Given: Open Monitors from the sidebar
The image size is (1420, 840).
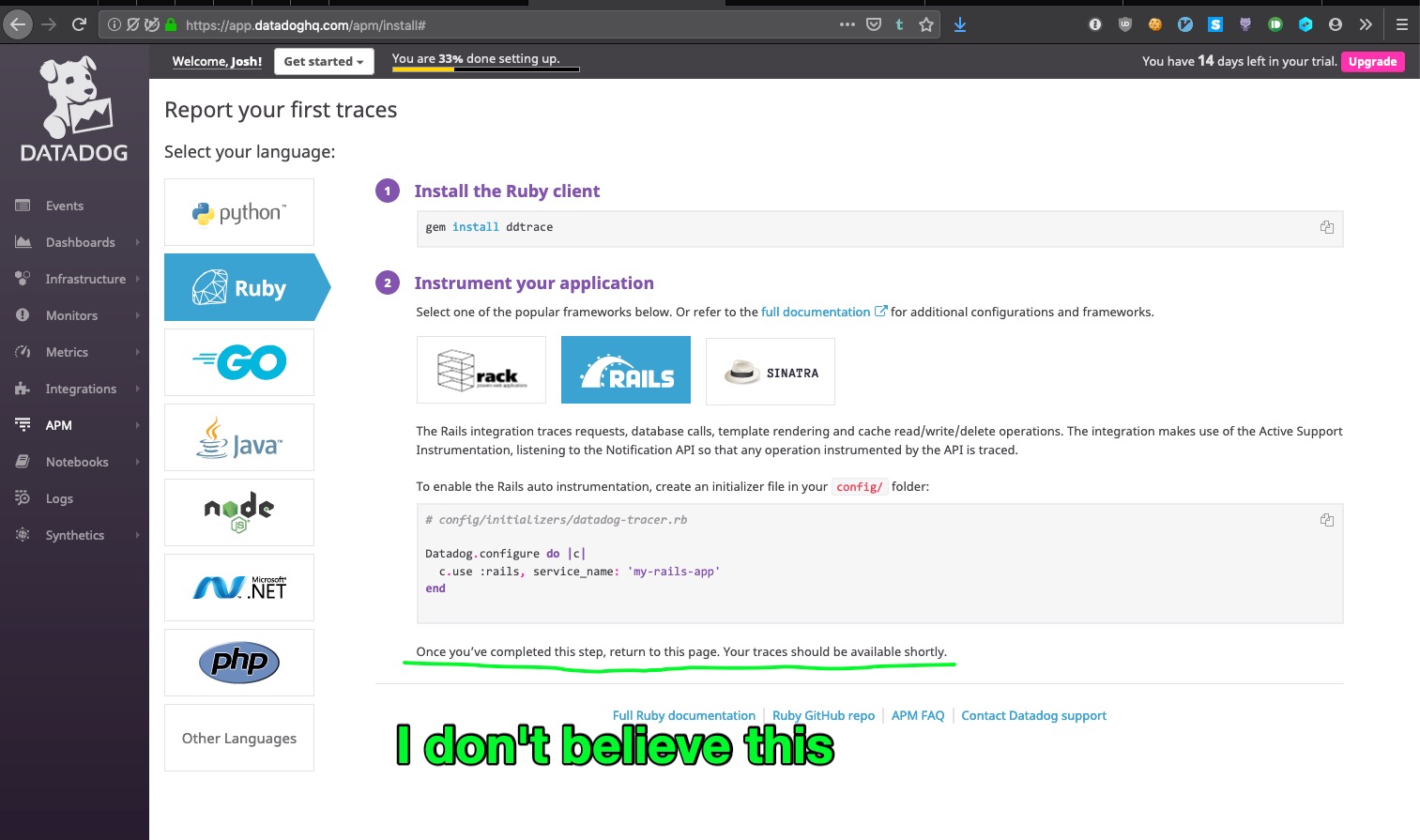Looking at the screenshot, I should (x=71, y=315).
